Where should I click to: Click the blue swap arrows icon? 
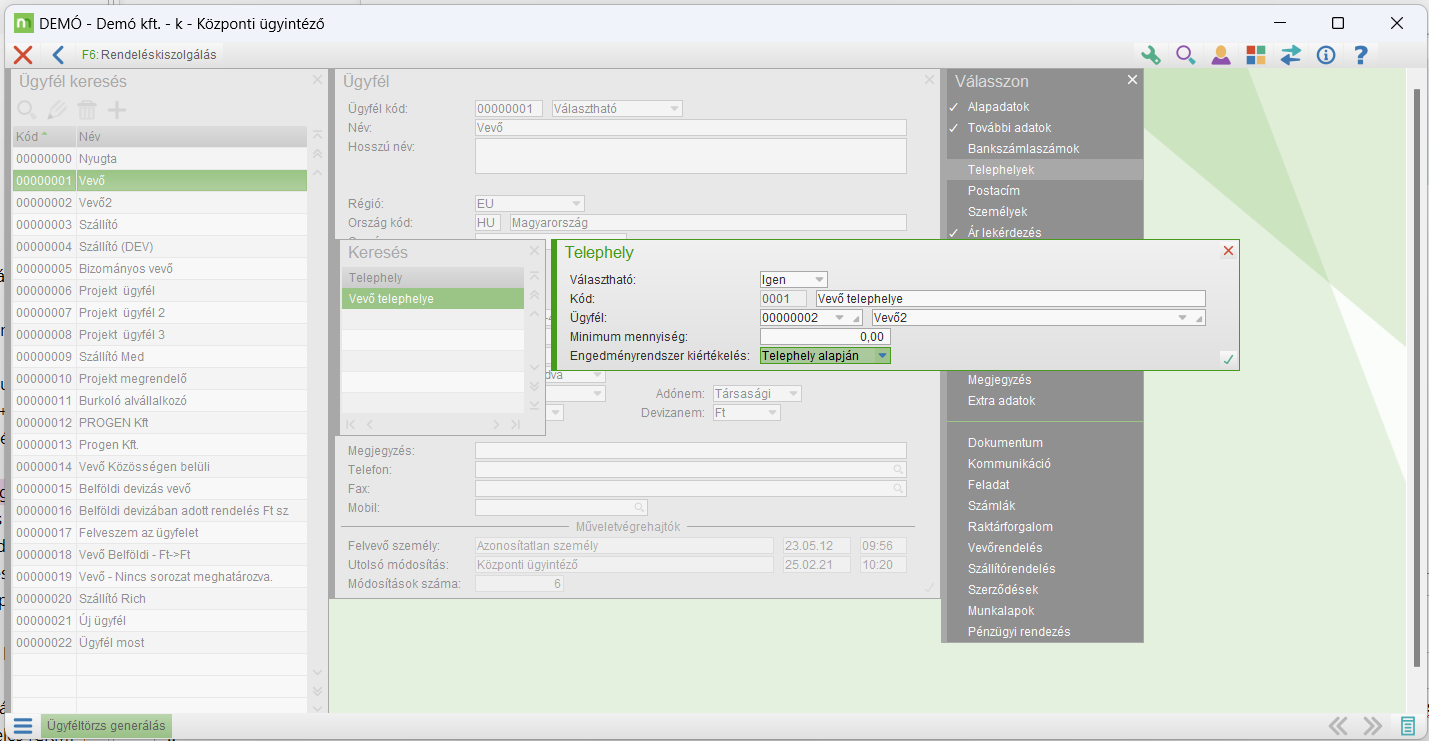(1290, 55)
